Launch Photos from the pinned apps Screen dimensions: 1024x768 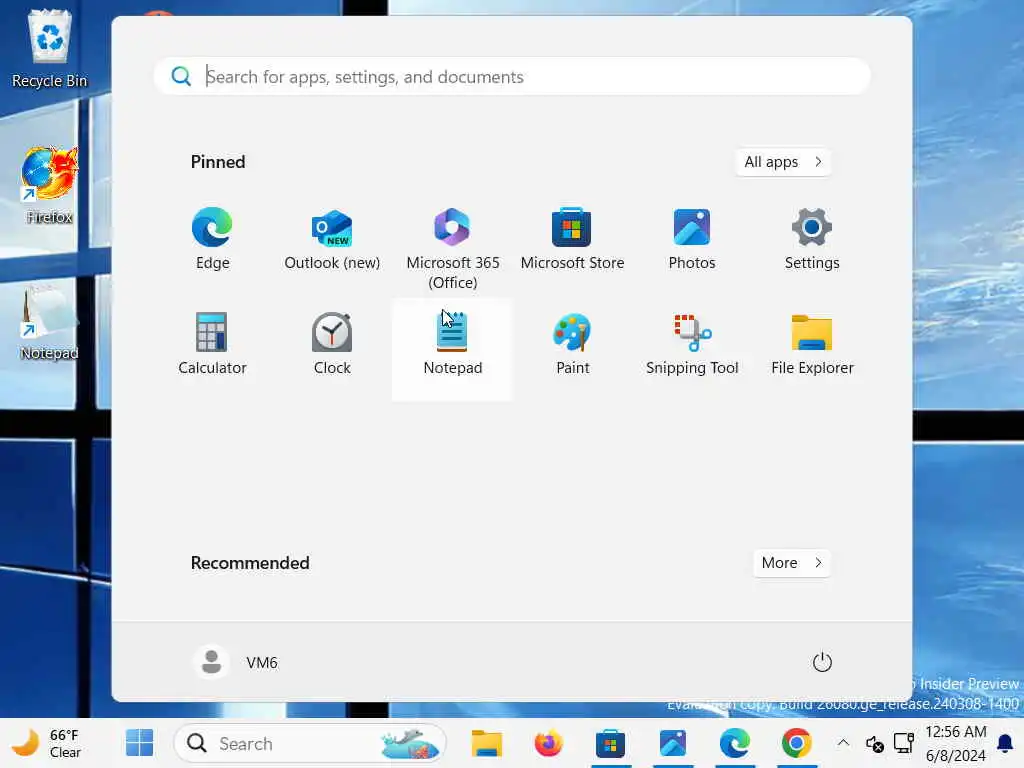(692, 238)
